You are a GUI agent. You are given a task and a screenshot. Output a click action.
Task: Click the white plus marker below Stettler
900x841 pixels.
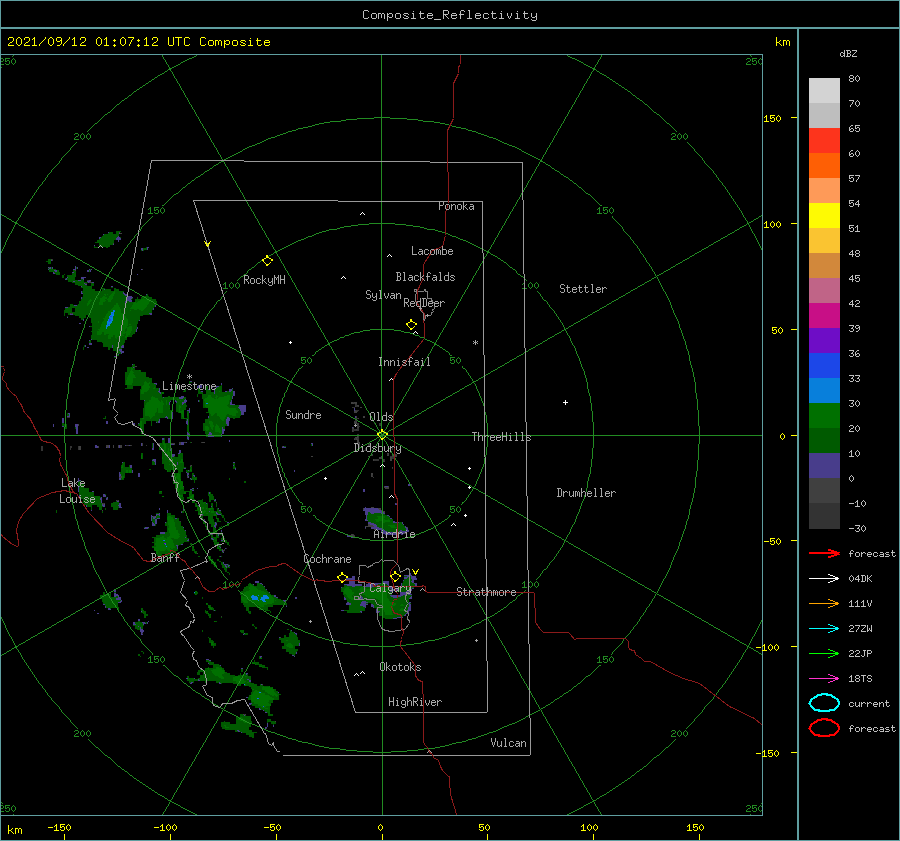pos(565,402)
